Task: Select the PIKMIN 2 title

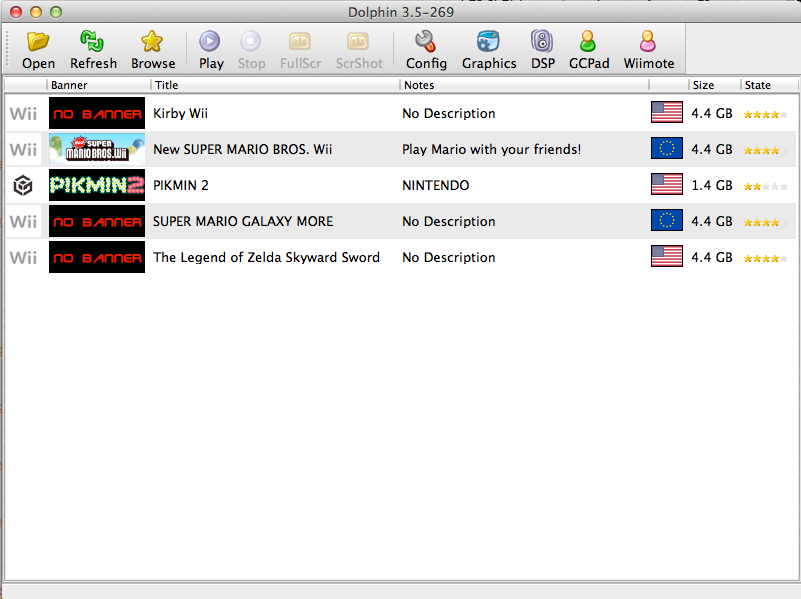Action: (181, 185)
